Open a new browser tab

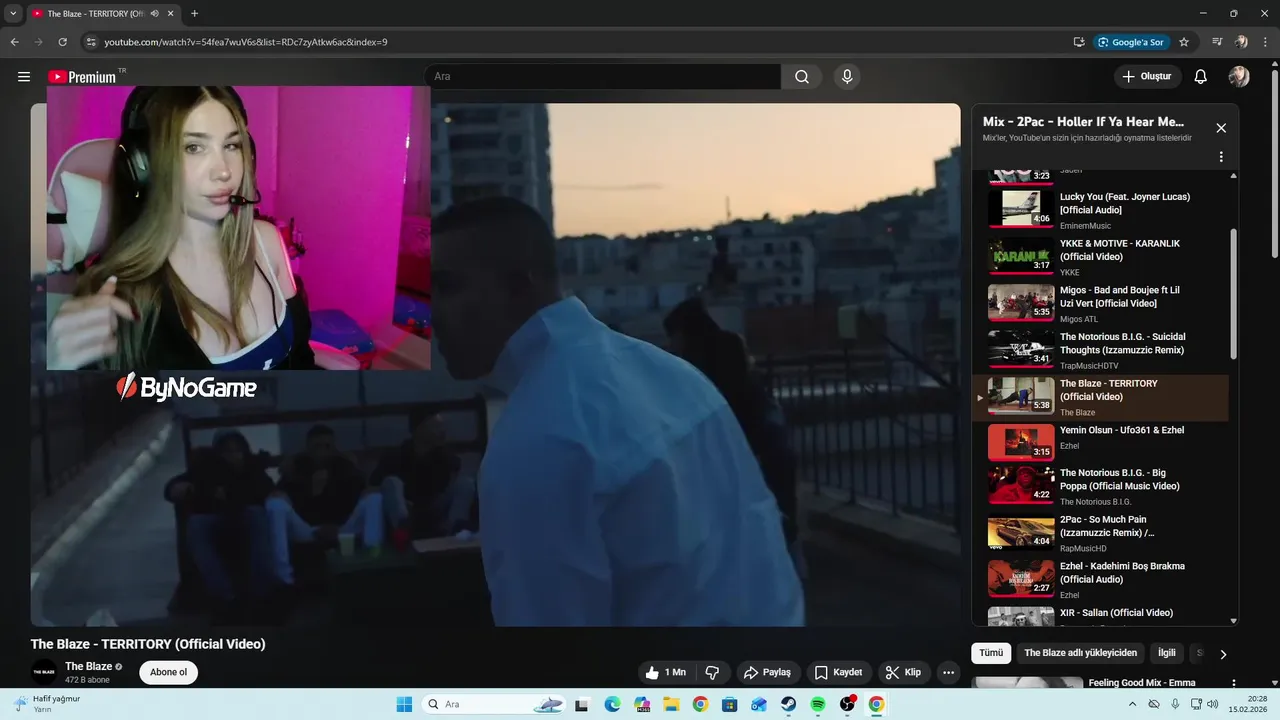(x=194, y=13)
